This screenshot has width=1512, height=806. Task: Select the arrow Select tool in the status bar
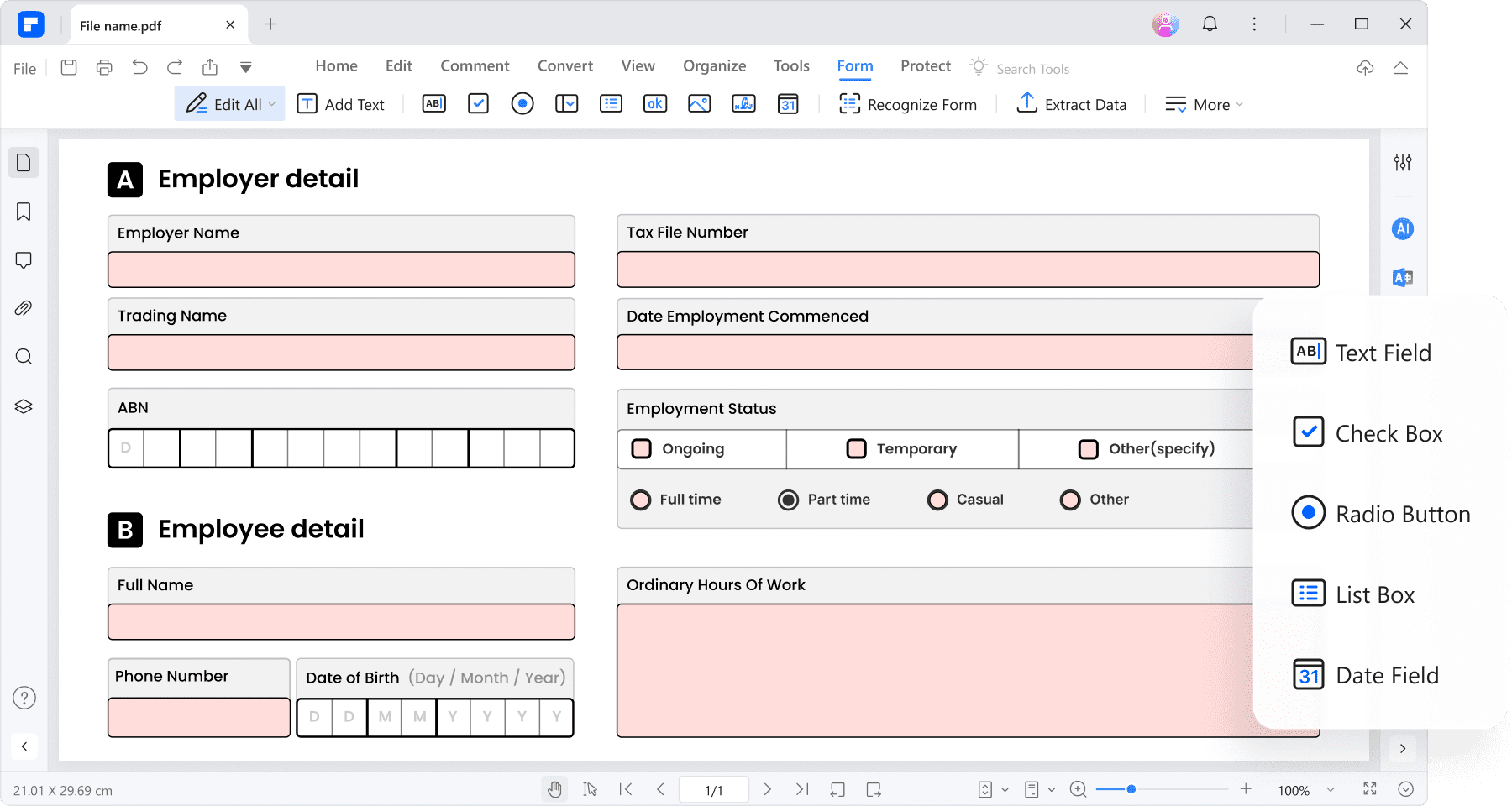point(591,789)
